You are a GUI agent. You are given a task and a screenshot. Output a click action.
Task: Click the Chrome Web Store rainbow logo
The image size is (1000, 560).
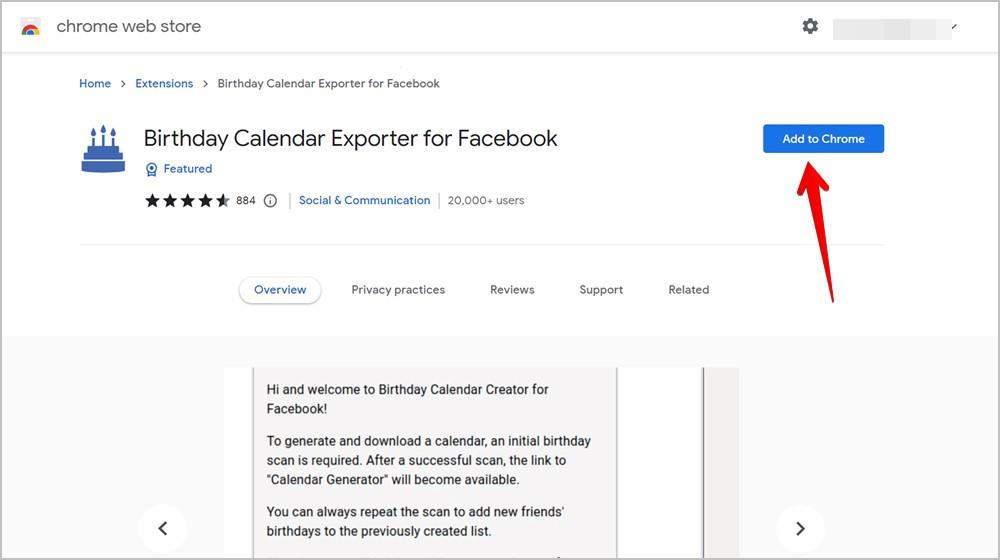point(30,27)
